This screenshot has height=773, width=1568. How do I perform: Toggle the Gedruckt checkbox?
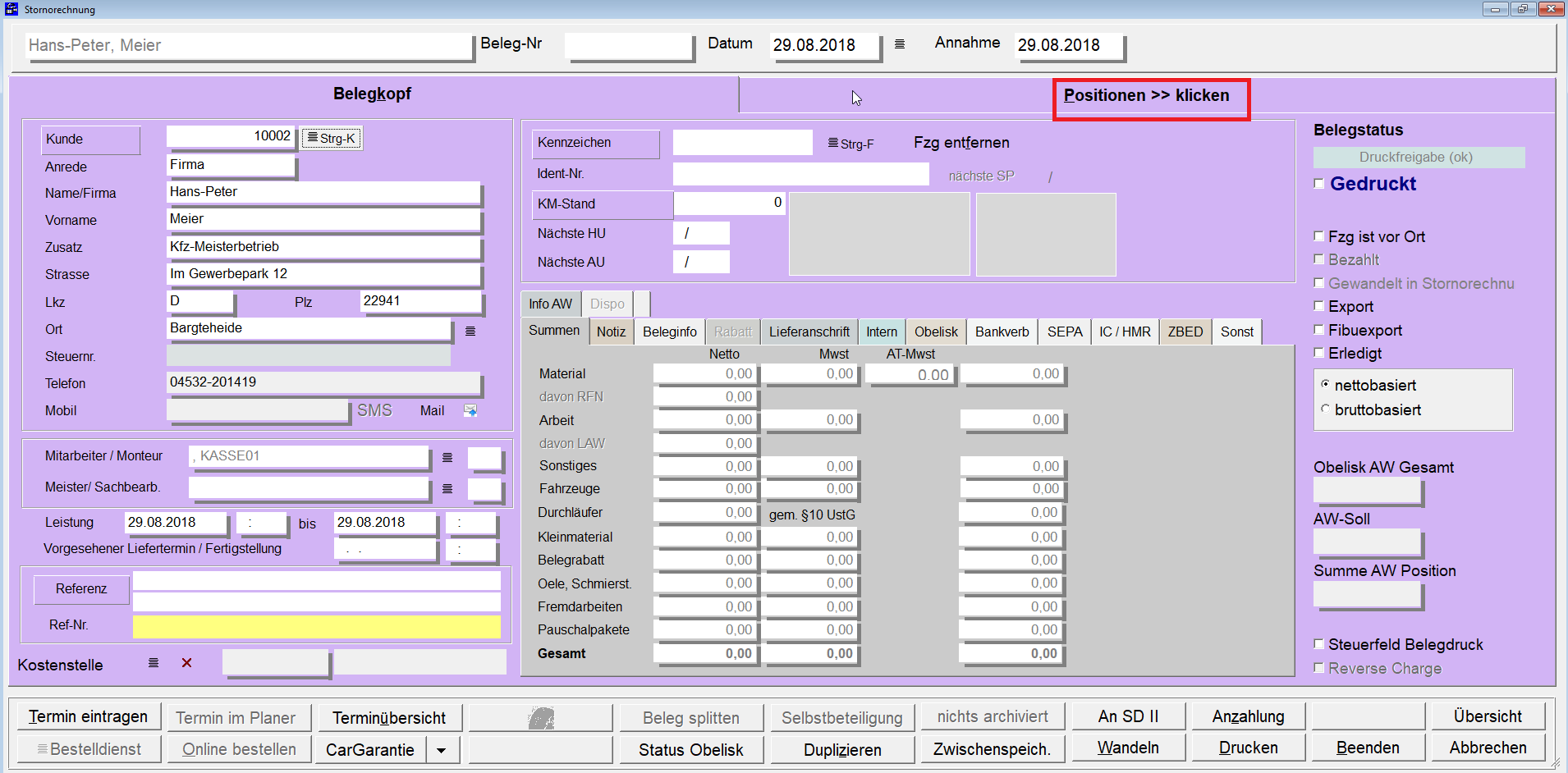[x=1318, y=184]
